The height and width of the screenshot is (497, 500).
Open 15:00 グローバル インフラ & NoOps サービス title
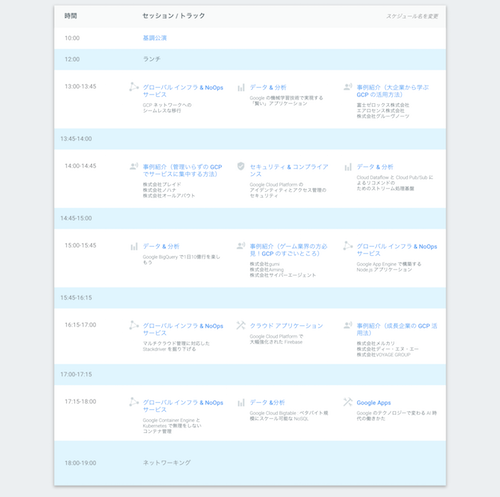click(397, 250)
